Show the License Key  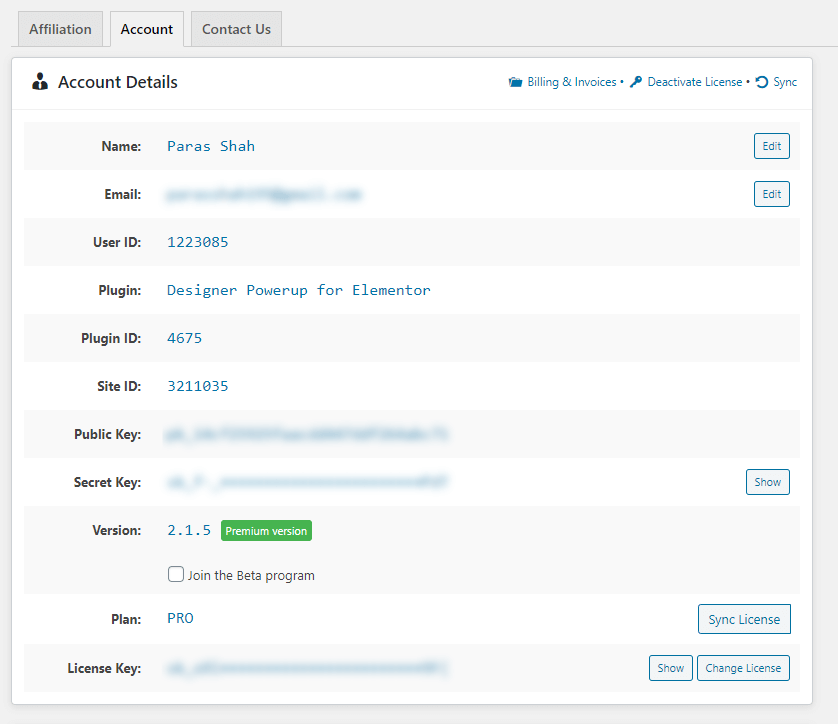tap(671, 668)
